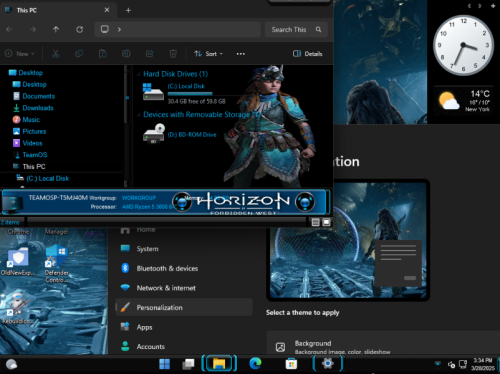Viewport: 500px width, 374px height.
Task: Open the See more ellipsis menu
Action: (x=241, y=54)
